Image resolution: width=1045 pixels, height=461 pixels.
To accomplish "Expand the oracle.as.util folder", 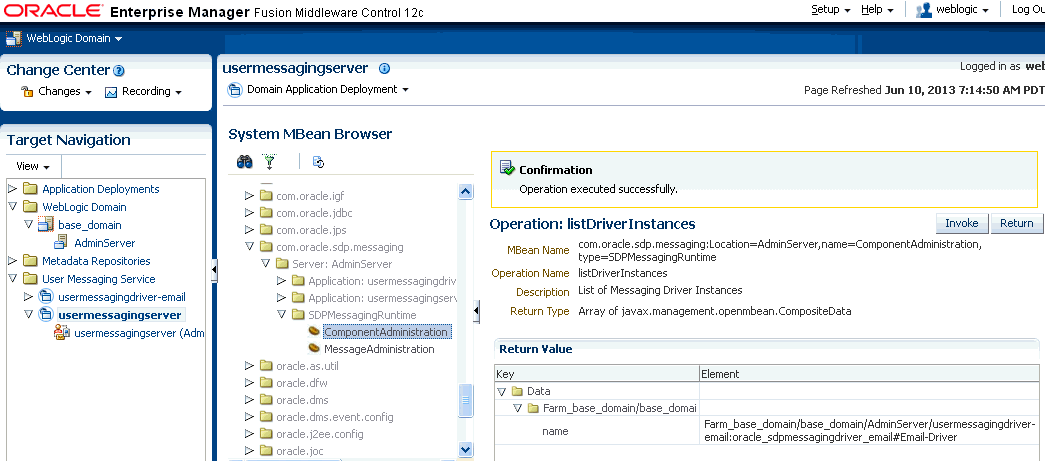I will pyautogui.click(x=249, y=366).
